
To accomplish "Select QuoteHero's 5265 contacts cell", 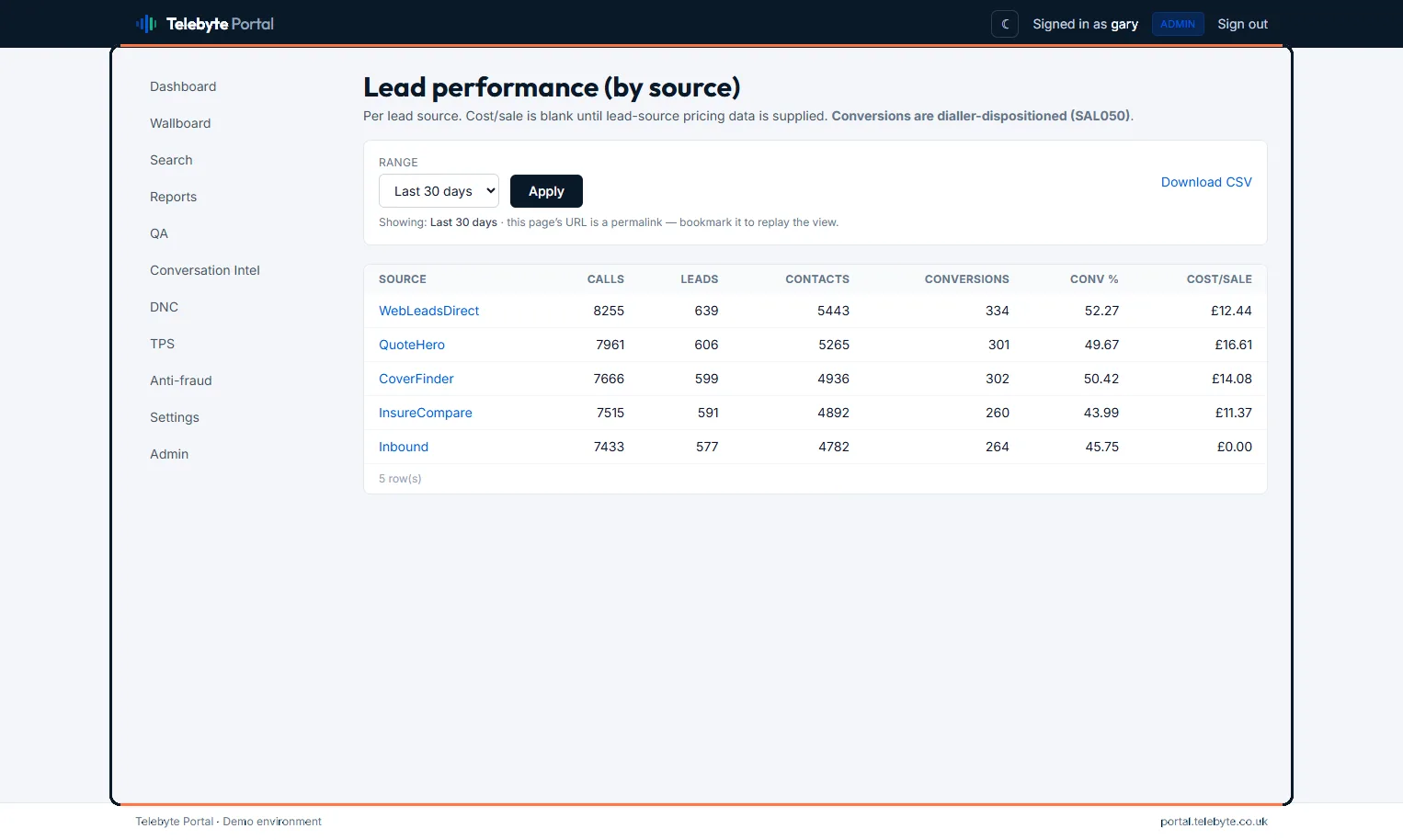I will click(833, 345).
